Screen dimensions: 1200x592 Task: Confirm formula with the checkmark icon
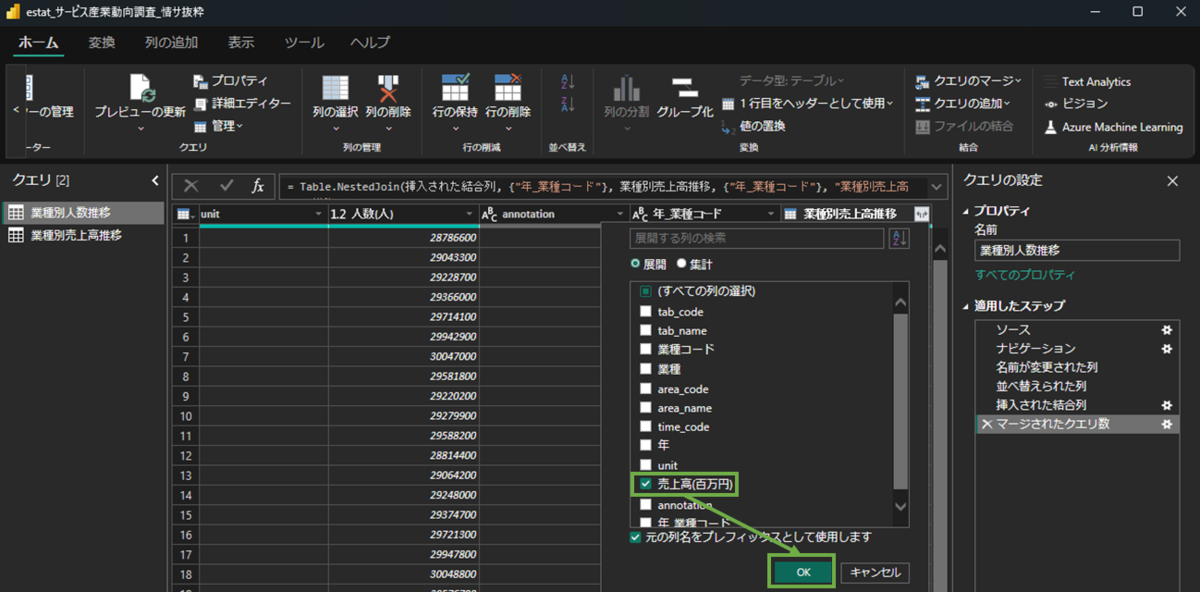pyautogui.click(x=226, y=186)
